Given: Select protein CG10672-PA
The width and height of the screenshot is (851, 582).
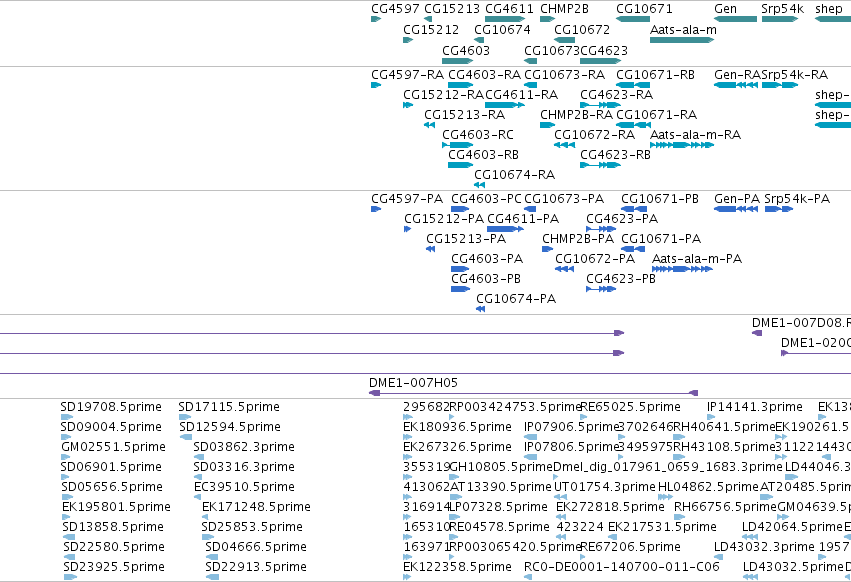Looking at the screenshot, I should tap(595, 259).
